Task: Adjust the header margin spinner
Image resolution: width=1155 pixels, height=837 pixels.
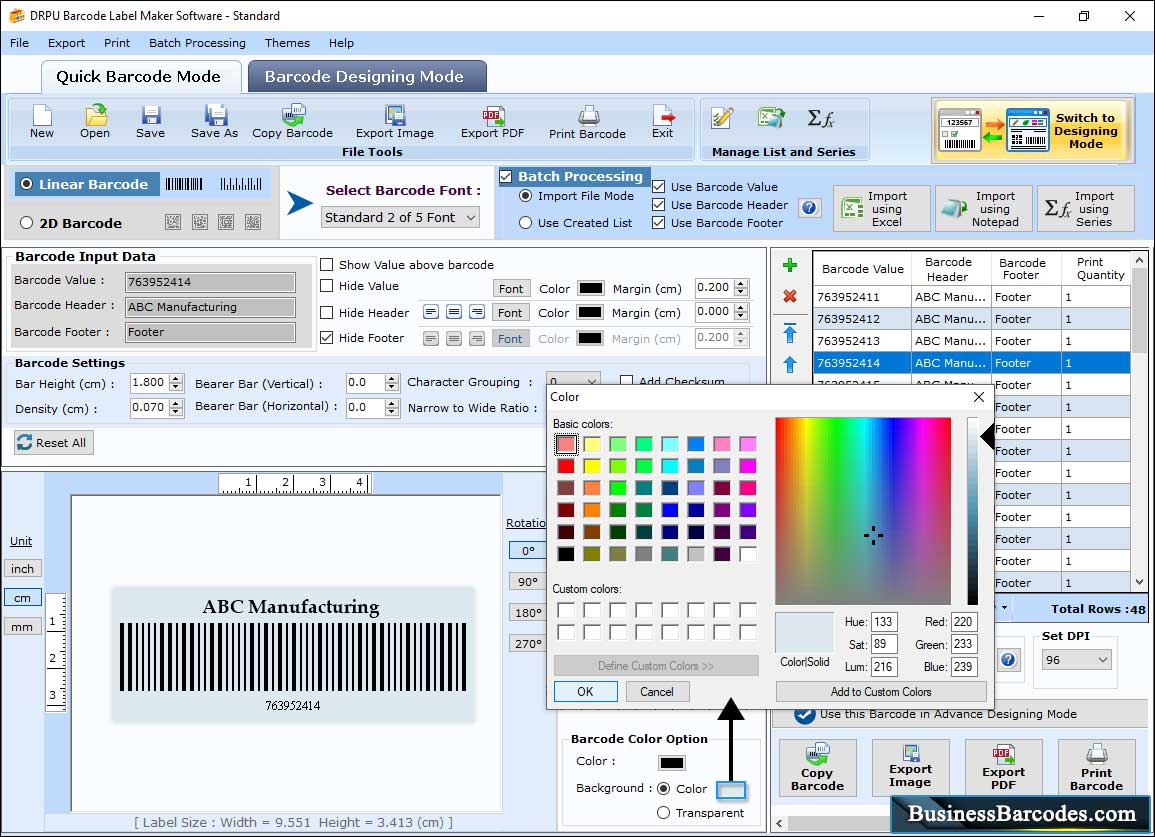Action: (x=742, y=312)
